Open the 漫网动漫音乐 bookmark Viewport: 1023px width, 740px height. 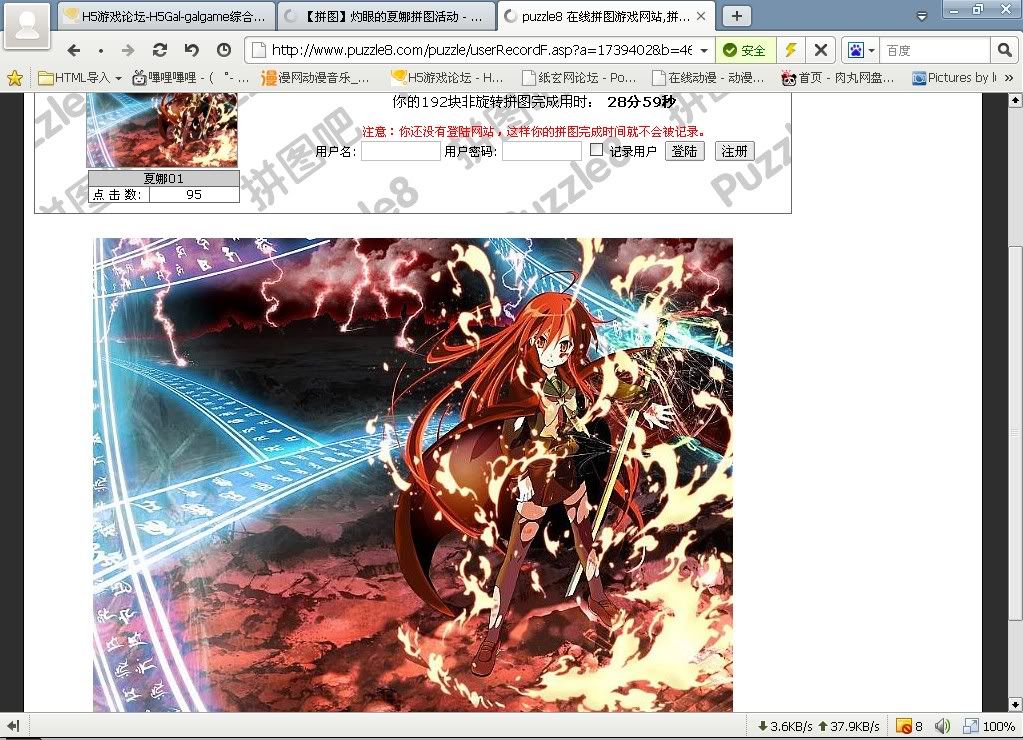pos(315,78)
